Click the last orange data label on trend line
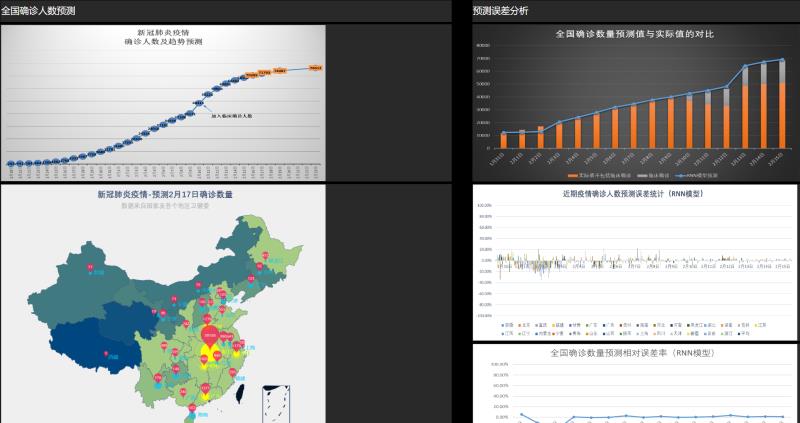 click(x=315, y=68)
